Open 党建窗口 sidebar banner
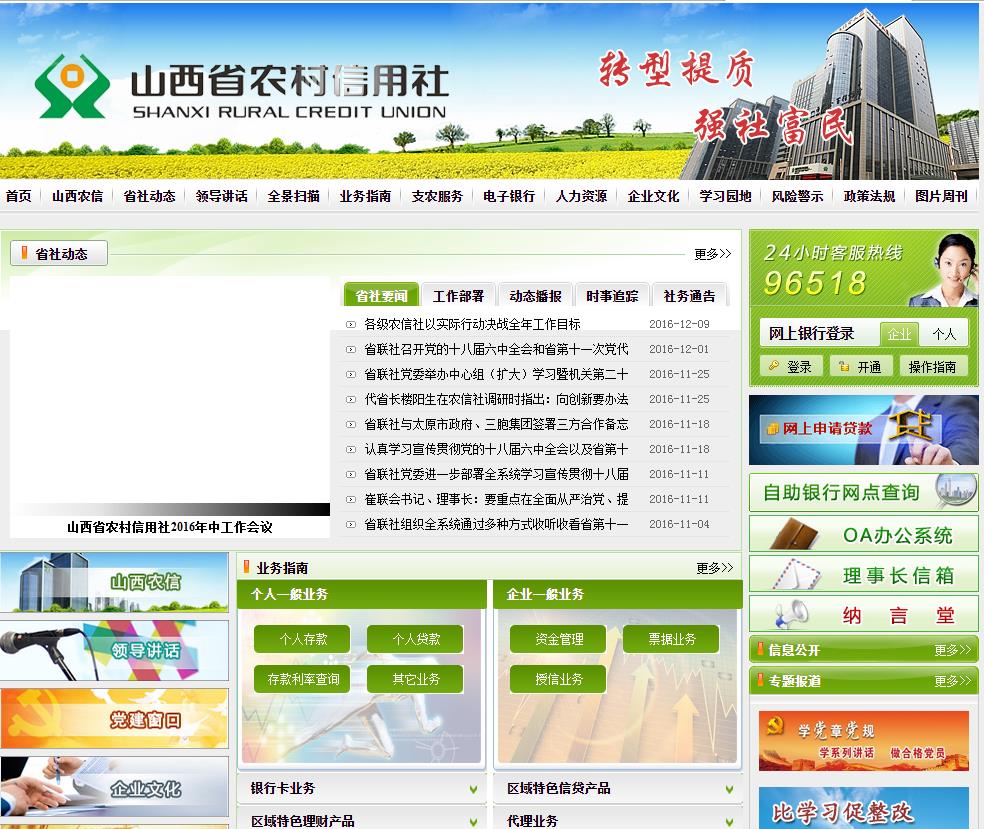984x829 pixels. click(x=114, y=719)
